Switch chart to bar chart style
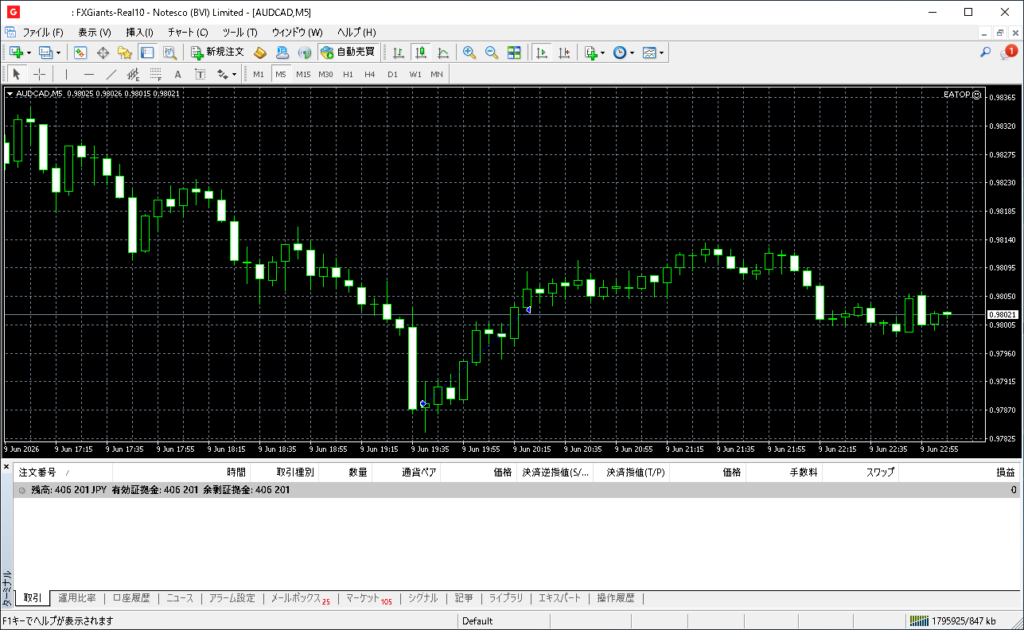This screenshot has height=630, width=1024. click(x=398, y=53)
